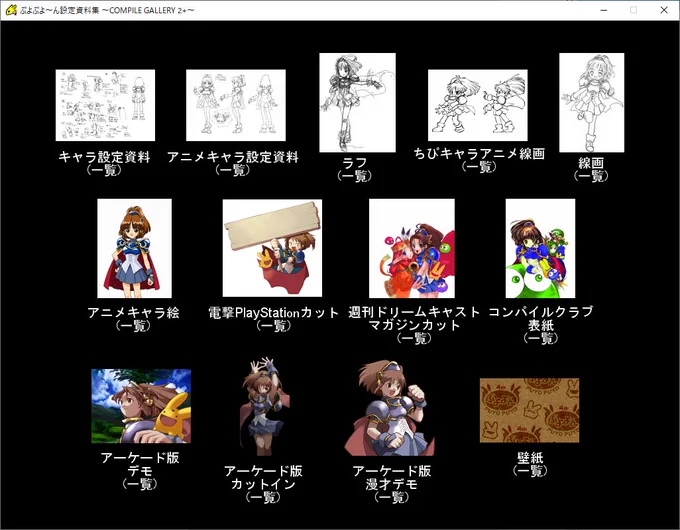This screenshot has height=530, width=680.
Task: Click the アーケード版 デモ label text
Action: coord(140,465)
